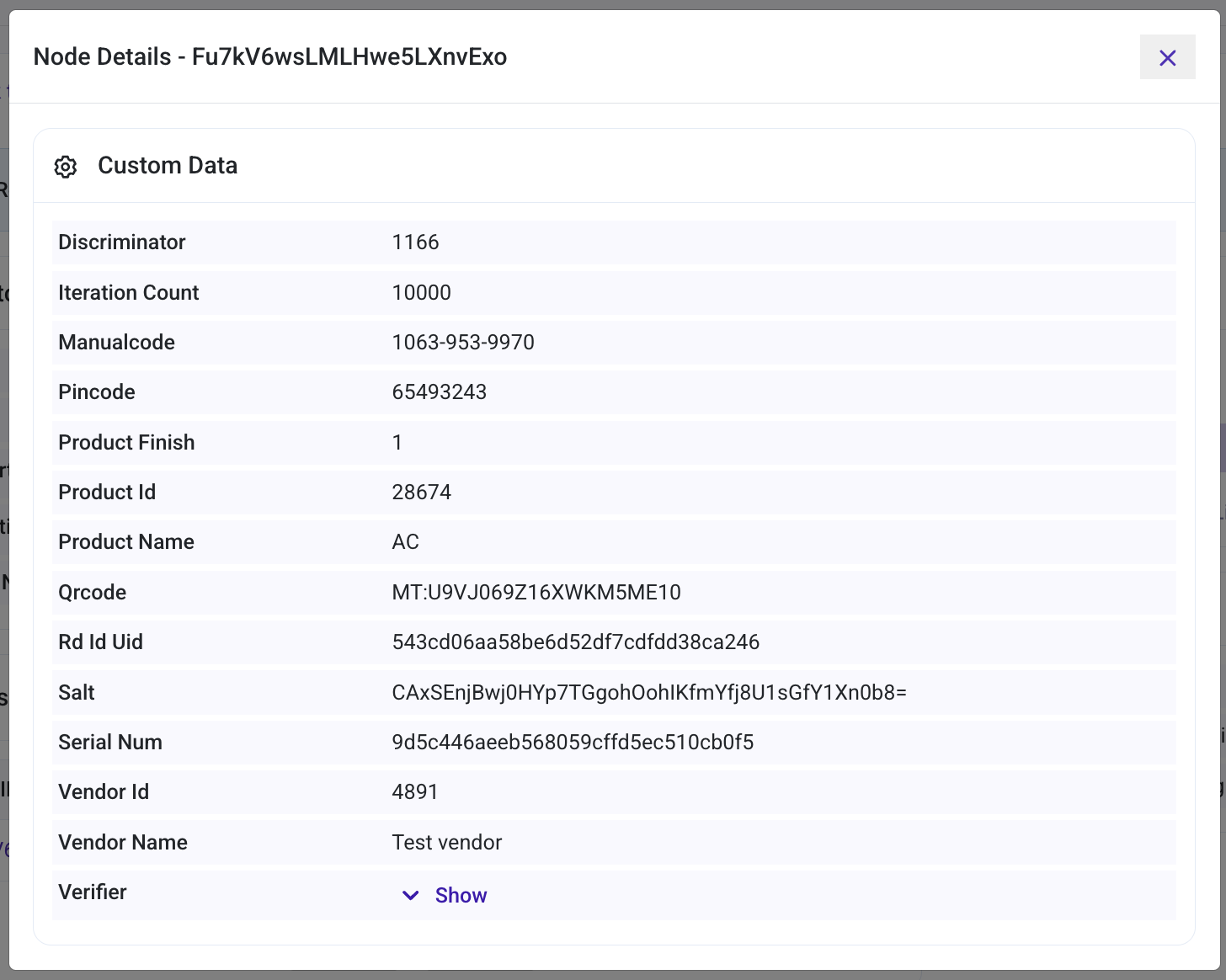Click the Custom Data settings gear icon
The width and height of the screenshot is (1226, 980).
coord(66,167)
